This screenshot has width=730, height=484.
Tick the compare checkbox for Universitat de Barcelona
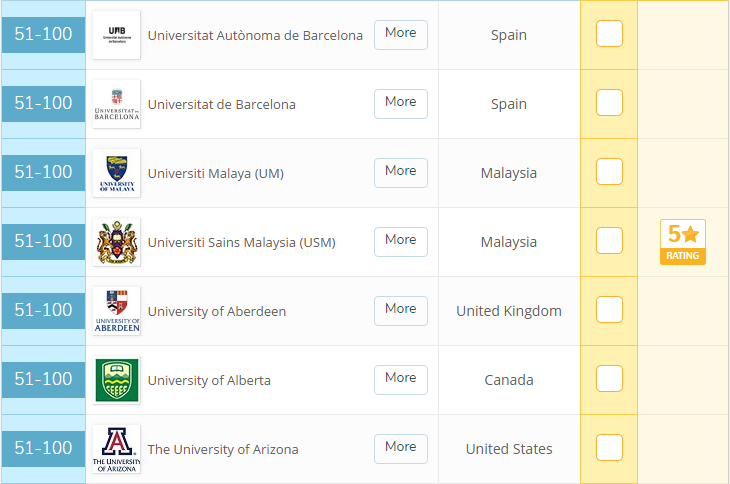pyautogui.click(x=609, y=103)
